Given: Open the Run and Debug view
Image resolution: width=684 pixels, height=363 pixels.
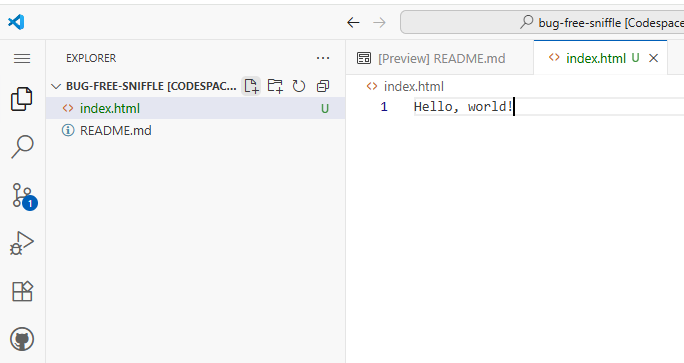Looking at the screenshot, I should pos(22,243).
